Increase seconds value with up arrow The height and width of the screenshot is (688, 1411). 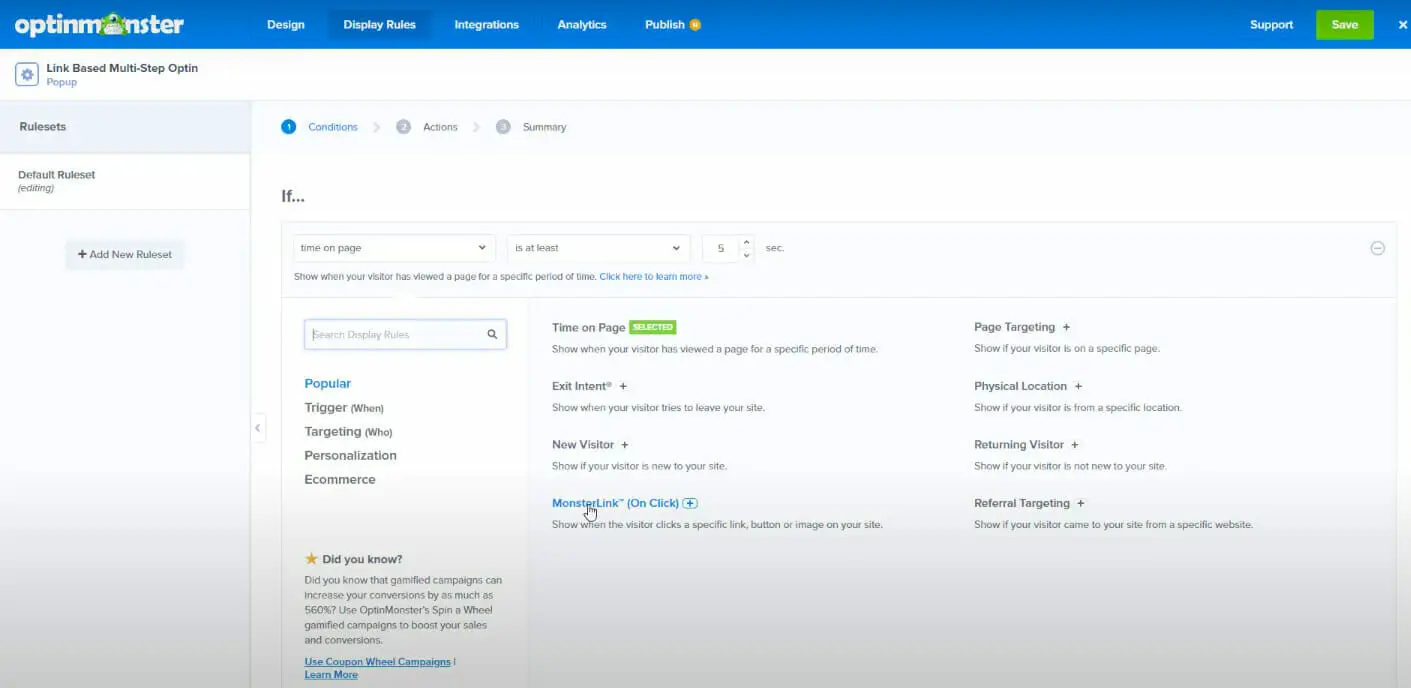point(747,242)
